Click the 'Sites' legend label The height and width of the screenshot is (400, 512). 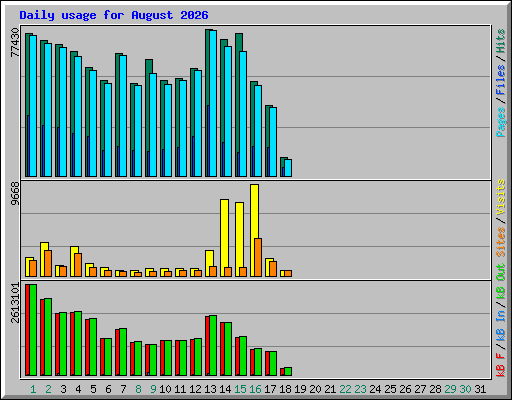pos(501,242)
